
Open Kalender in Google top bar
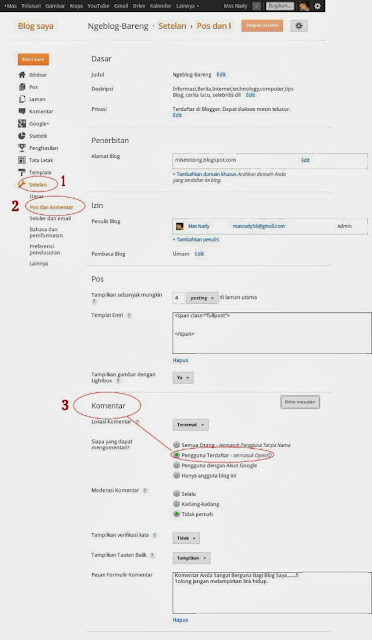pyautogui.click(x=160, y=6)
